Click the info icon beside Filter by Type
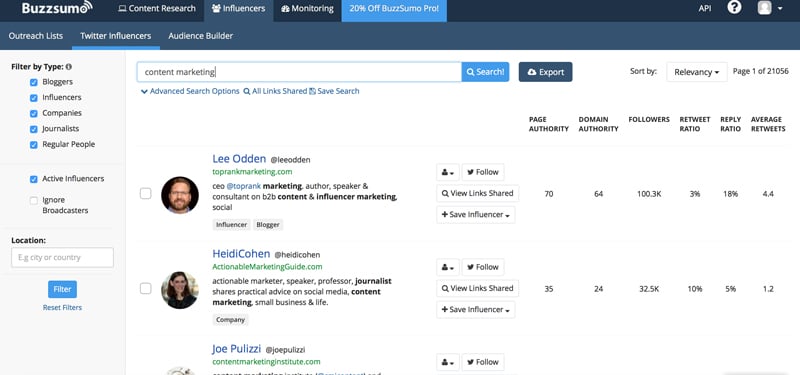Screen dimensions: 800x375 (69, 67)
